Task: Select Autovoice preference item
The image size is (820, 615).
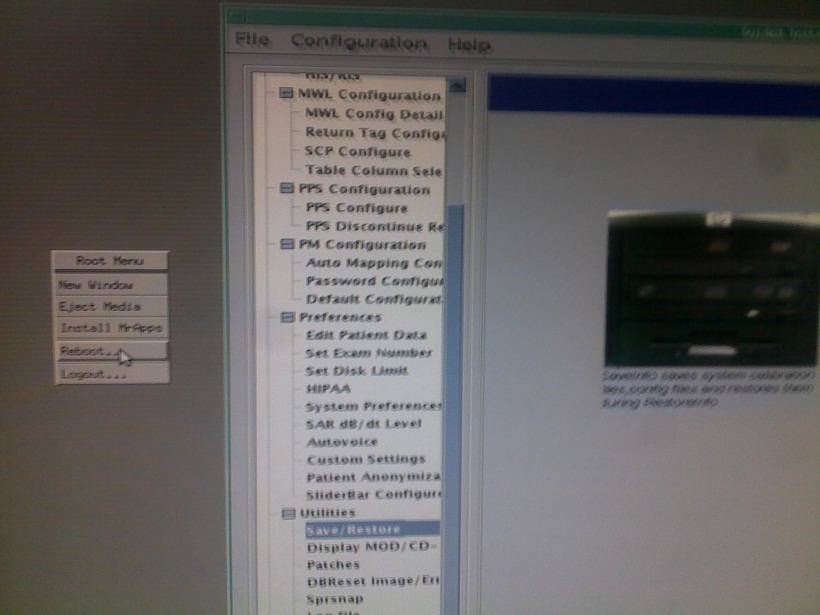Action: 342,441
